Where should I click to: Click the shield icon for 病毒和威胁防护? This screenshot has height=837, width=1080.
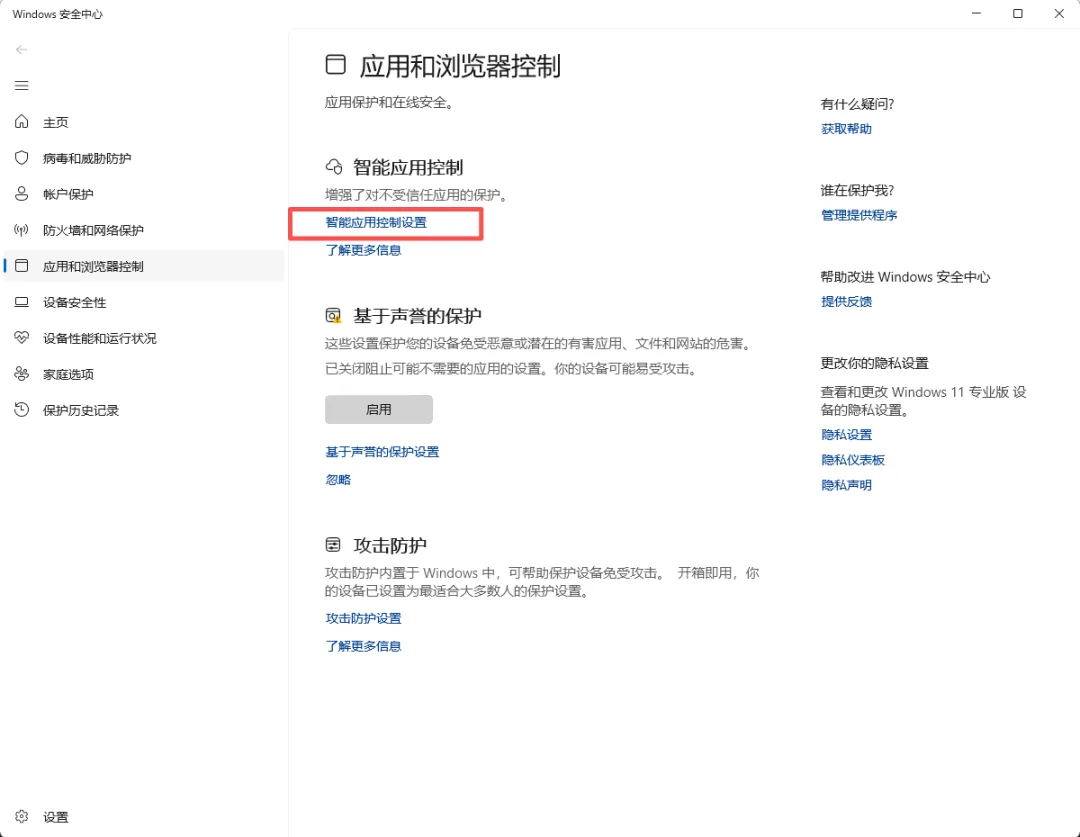point(21,158)
